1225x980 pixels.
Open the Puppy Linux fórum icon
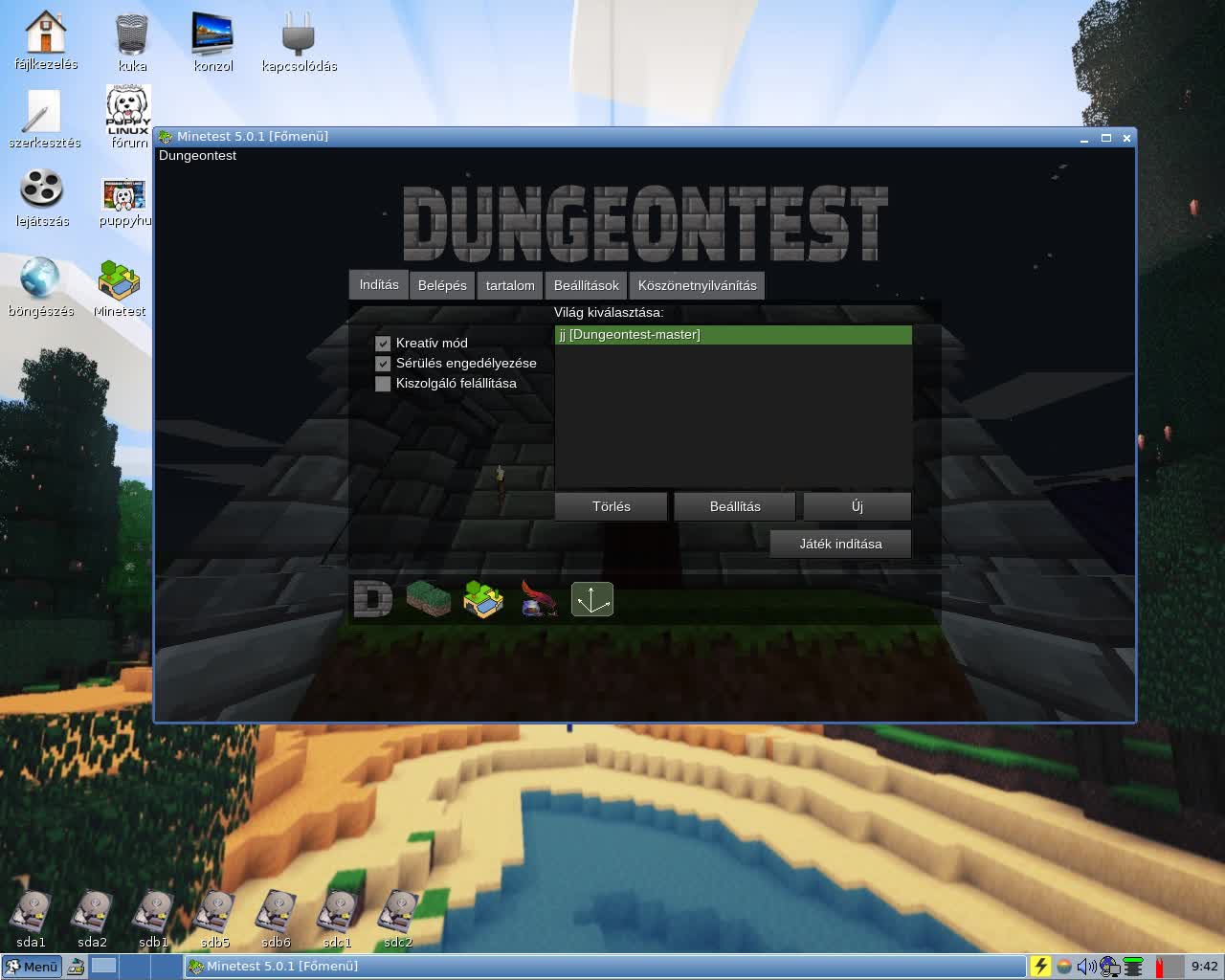tap(128, 117)
